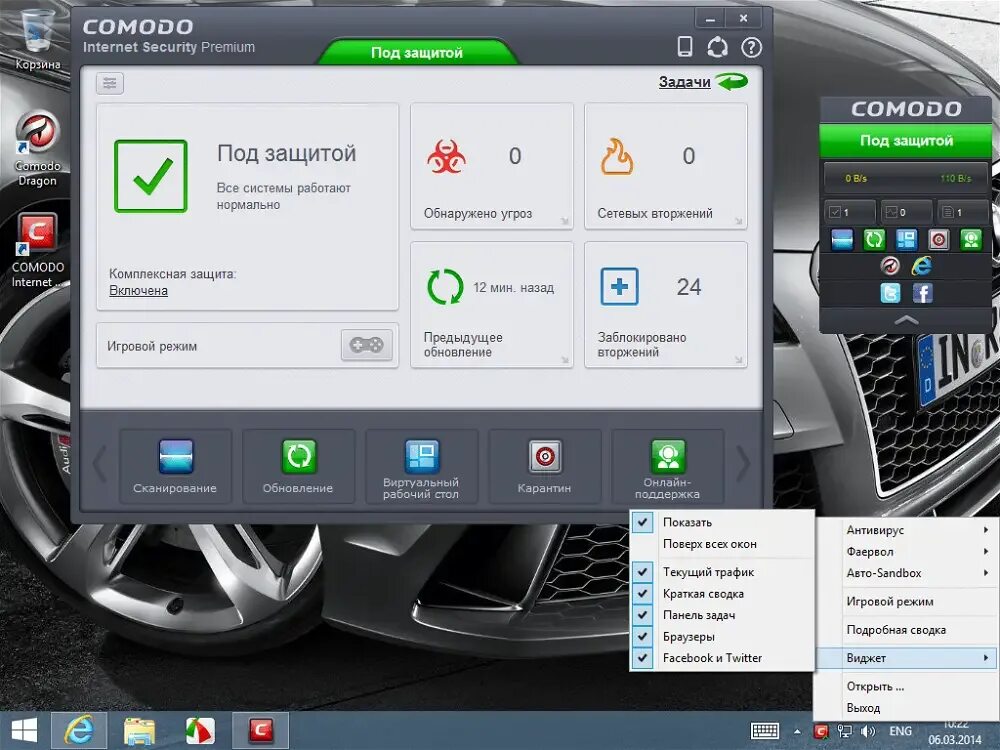
Task: Click the ENG language indicator
Action: (901, 732)
